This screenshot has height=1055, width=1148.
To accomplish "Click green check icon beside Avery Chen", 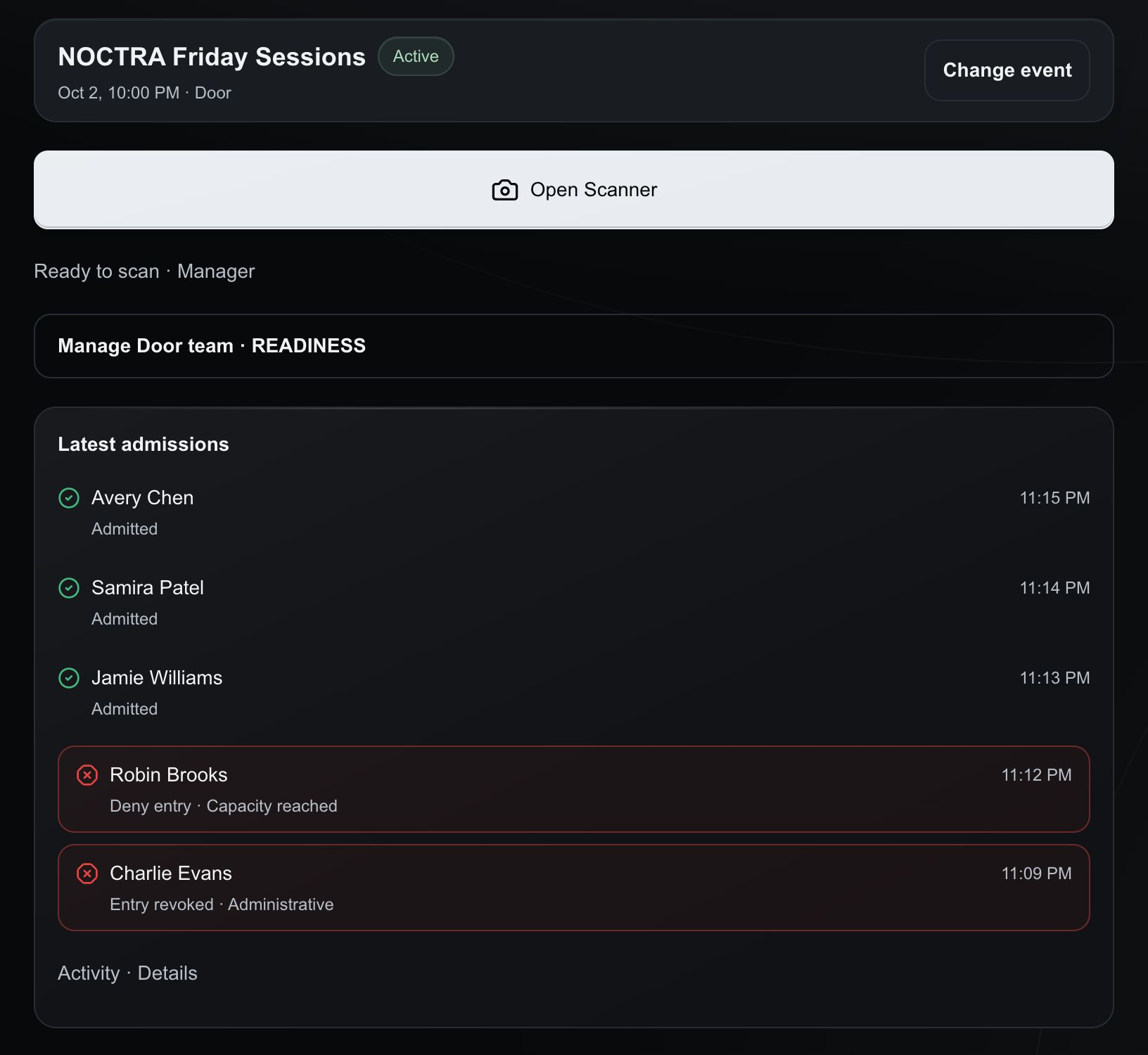I will [69, 498].
